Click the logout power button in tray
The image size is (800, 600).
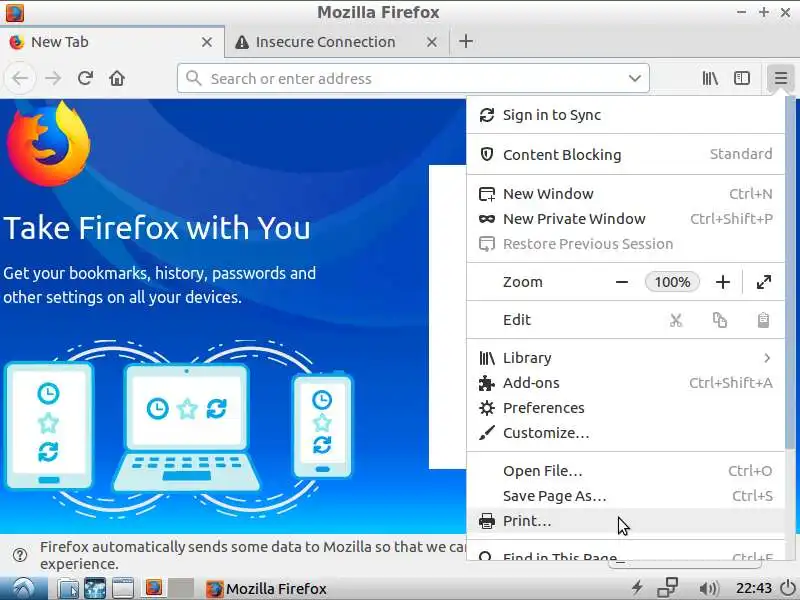[x=788, y=588]
